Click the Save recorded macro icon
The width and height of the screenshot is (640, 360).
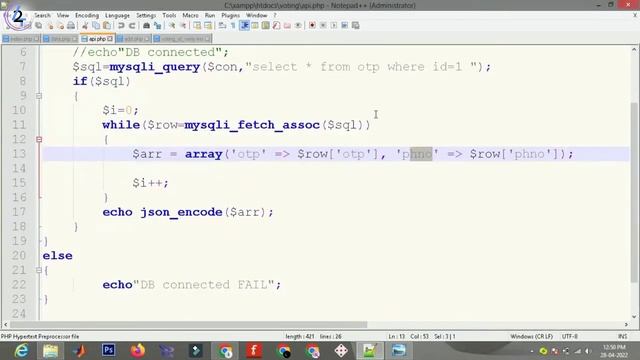[356, 26]
